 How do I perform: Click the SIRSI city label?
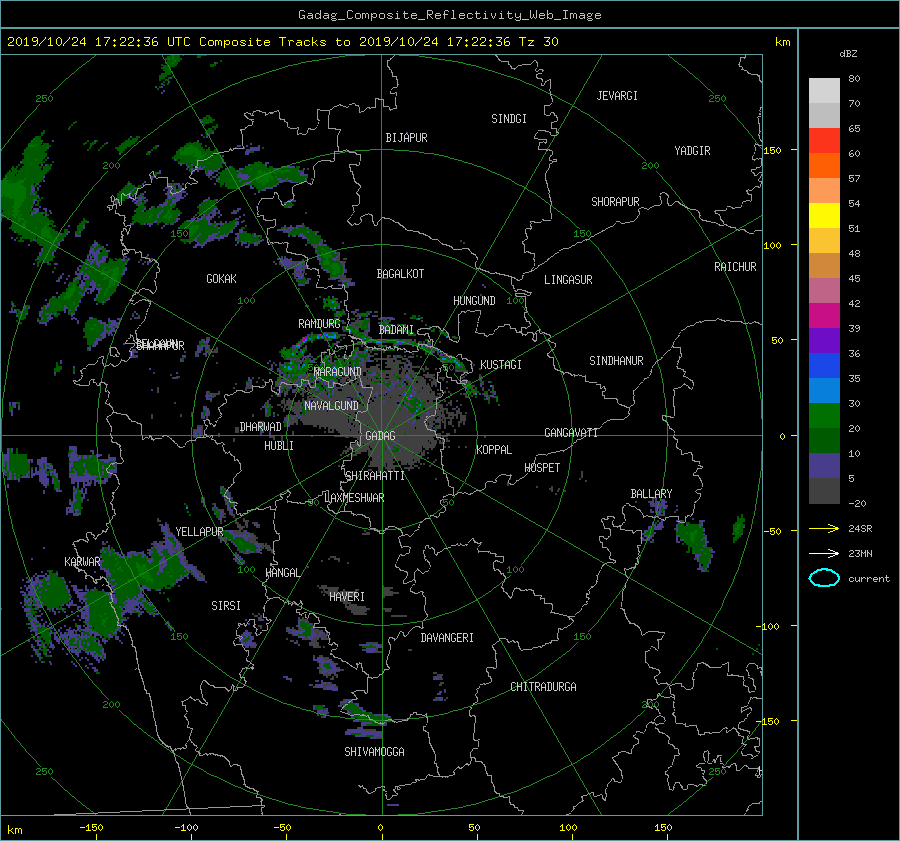point(226,606)
